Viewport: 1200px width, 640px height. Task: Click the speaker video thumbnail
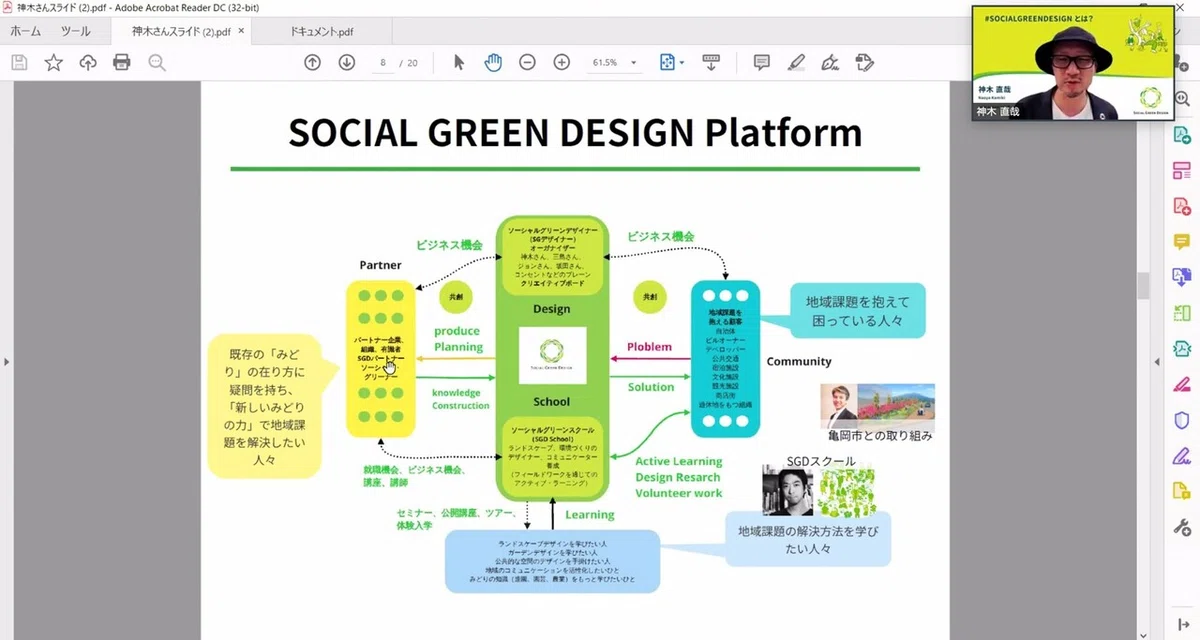click(x=1071, y=63)
